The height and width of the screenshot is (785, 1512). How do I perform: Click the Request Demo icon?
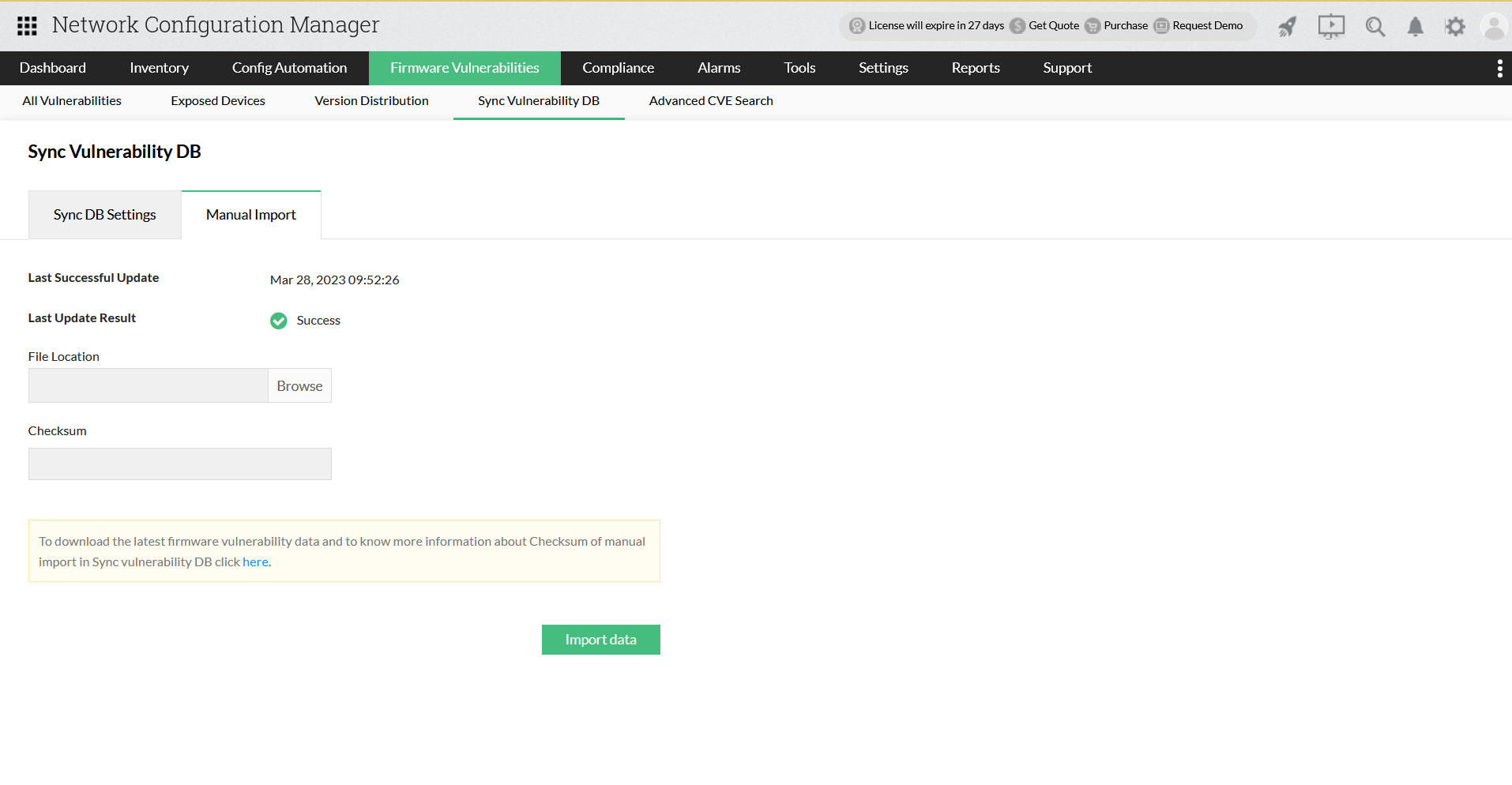1161,26
